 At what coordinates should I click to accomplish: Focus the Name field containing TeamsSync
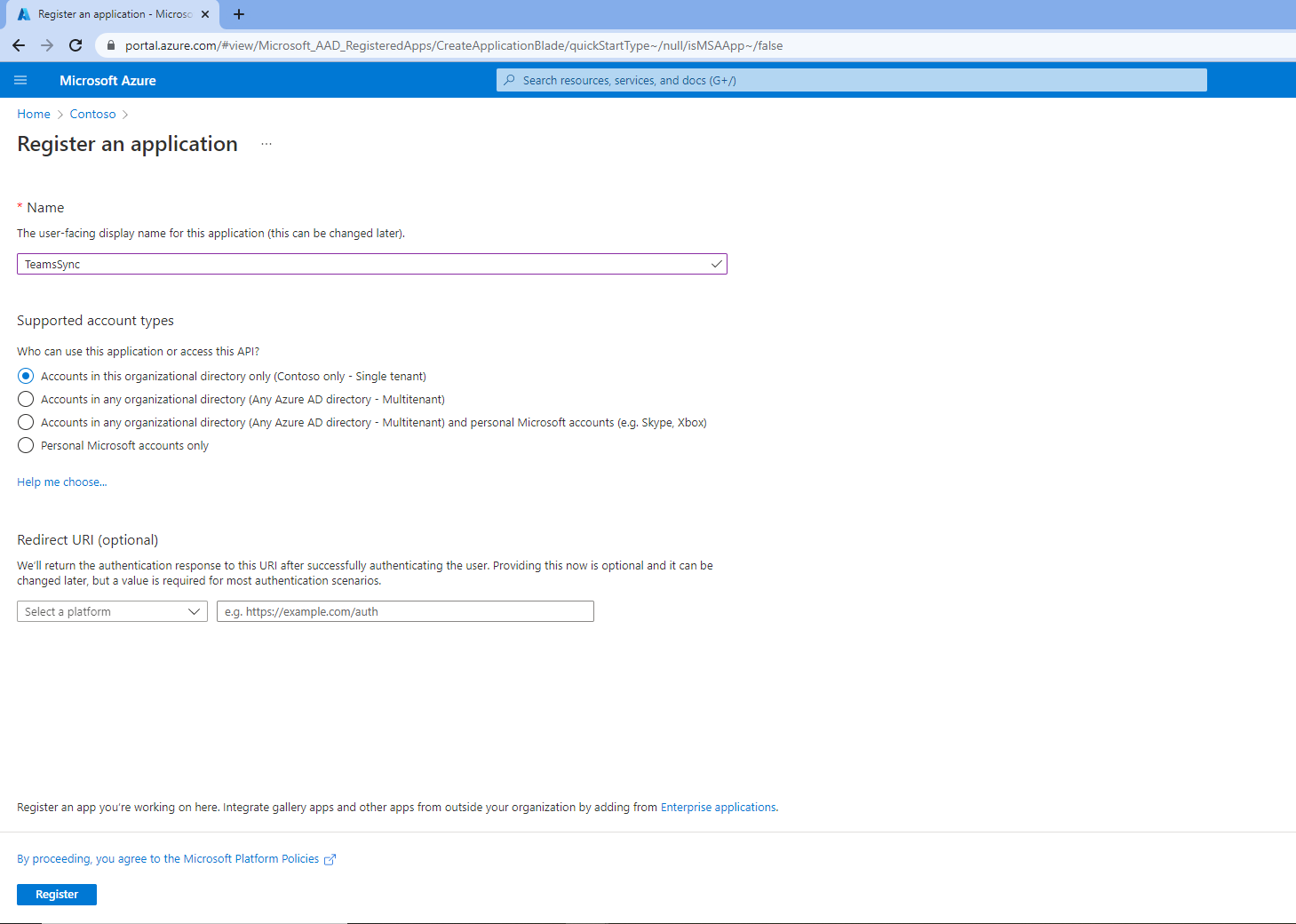pos(372,264)
